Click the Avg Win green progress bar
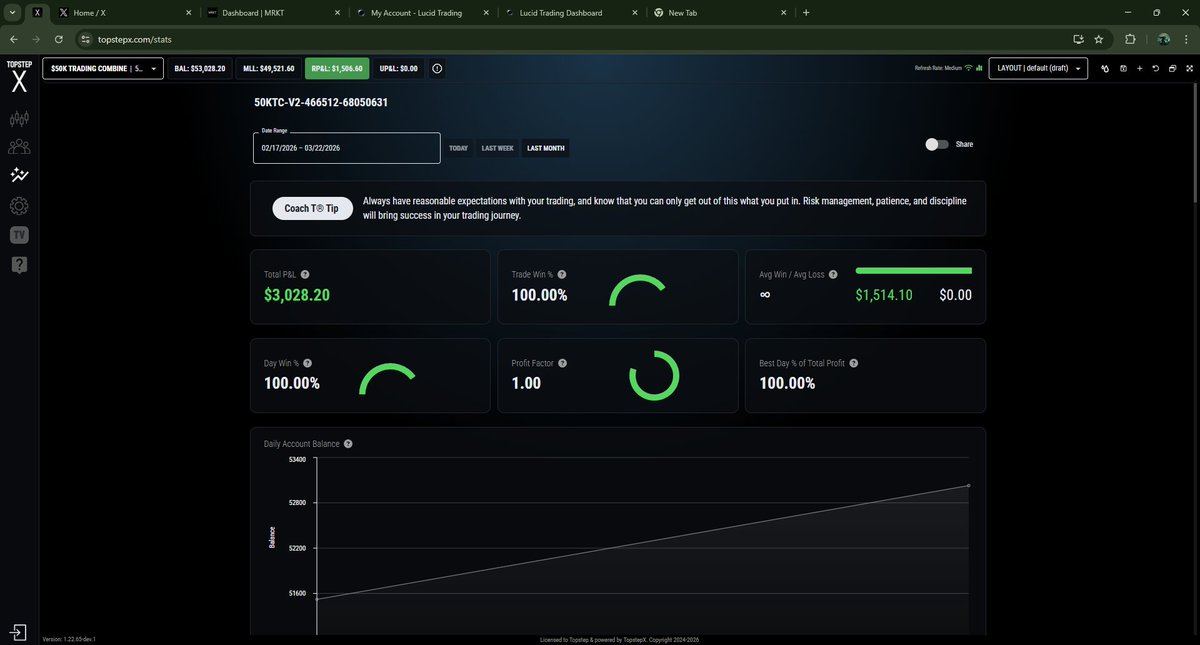Screen dimensions: 1200x645 (914, 270)
